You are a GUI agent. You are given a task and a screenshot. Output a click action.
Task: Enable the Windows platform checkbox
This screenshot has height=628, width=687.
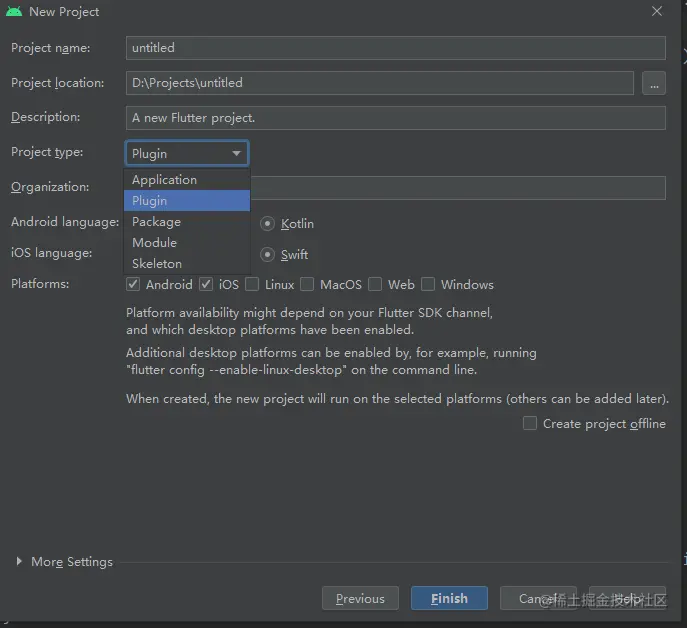click(x=428, y=284)
